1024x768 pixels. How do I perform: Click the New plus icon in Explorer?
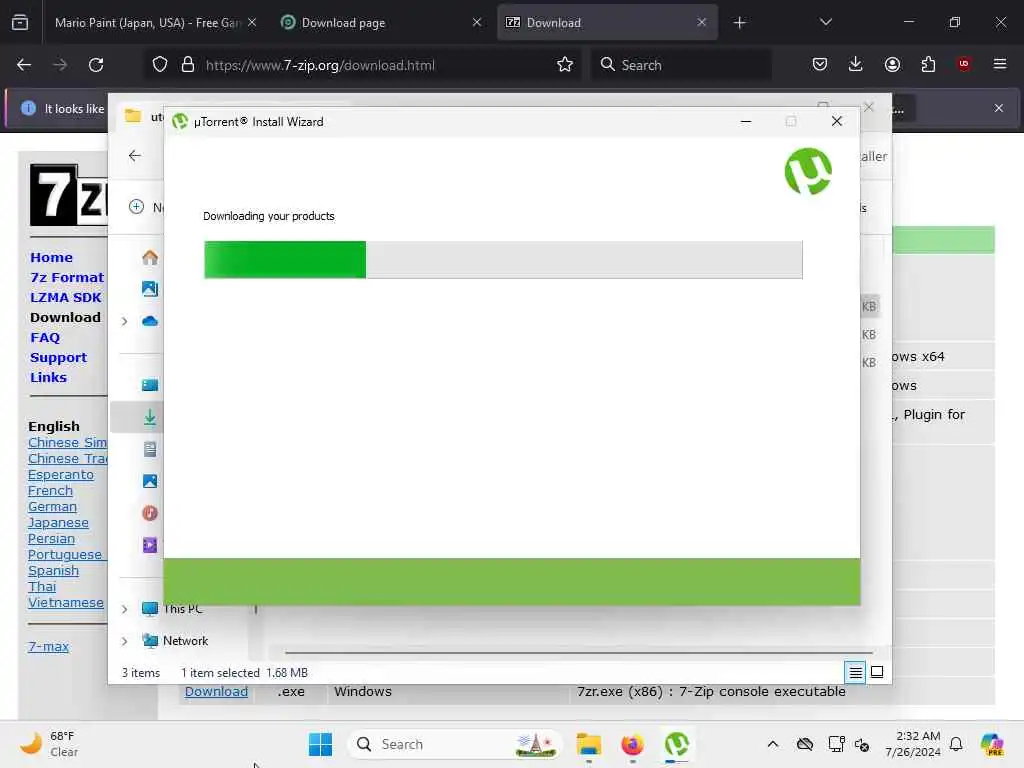pyautogui.click(x=136, y=207)
